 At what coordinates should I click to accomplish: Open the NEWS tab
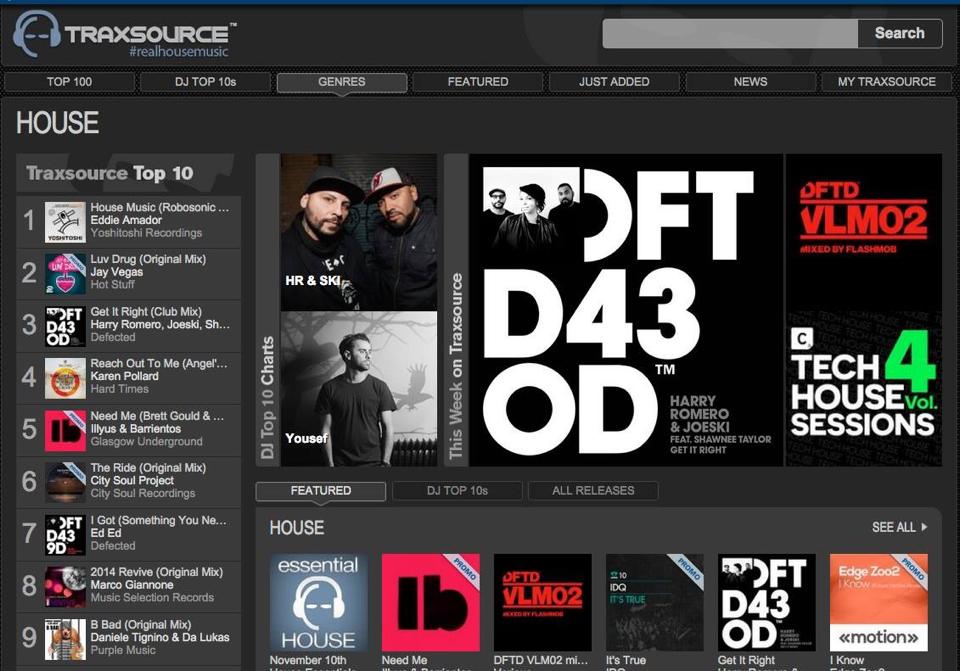pos(750,82)
